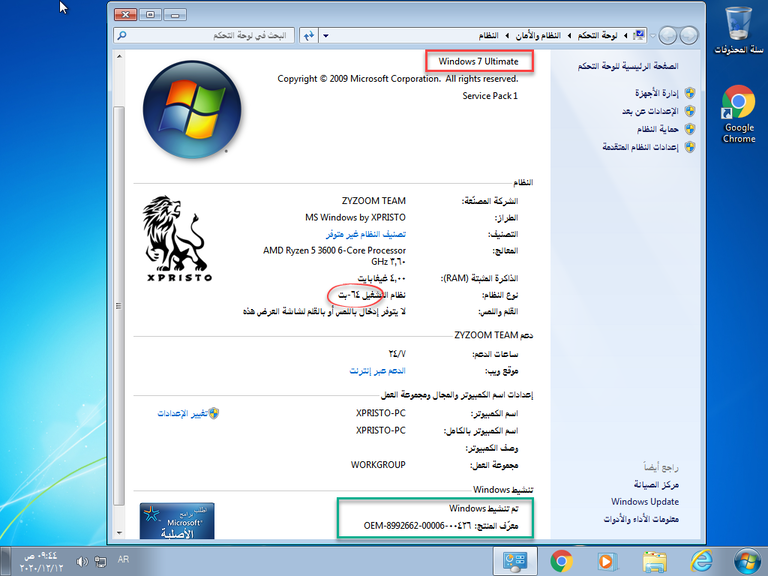Launch the Google Chrome desktop shortcut
The image size is (768, 576).
pos(739,114)
